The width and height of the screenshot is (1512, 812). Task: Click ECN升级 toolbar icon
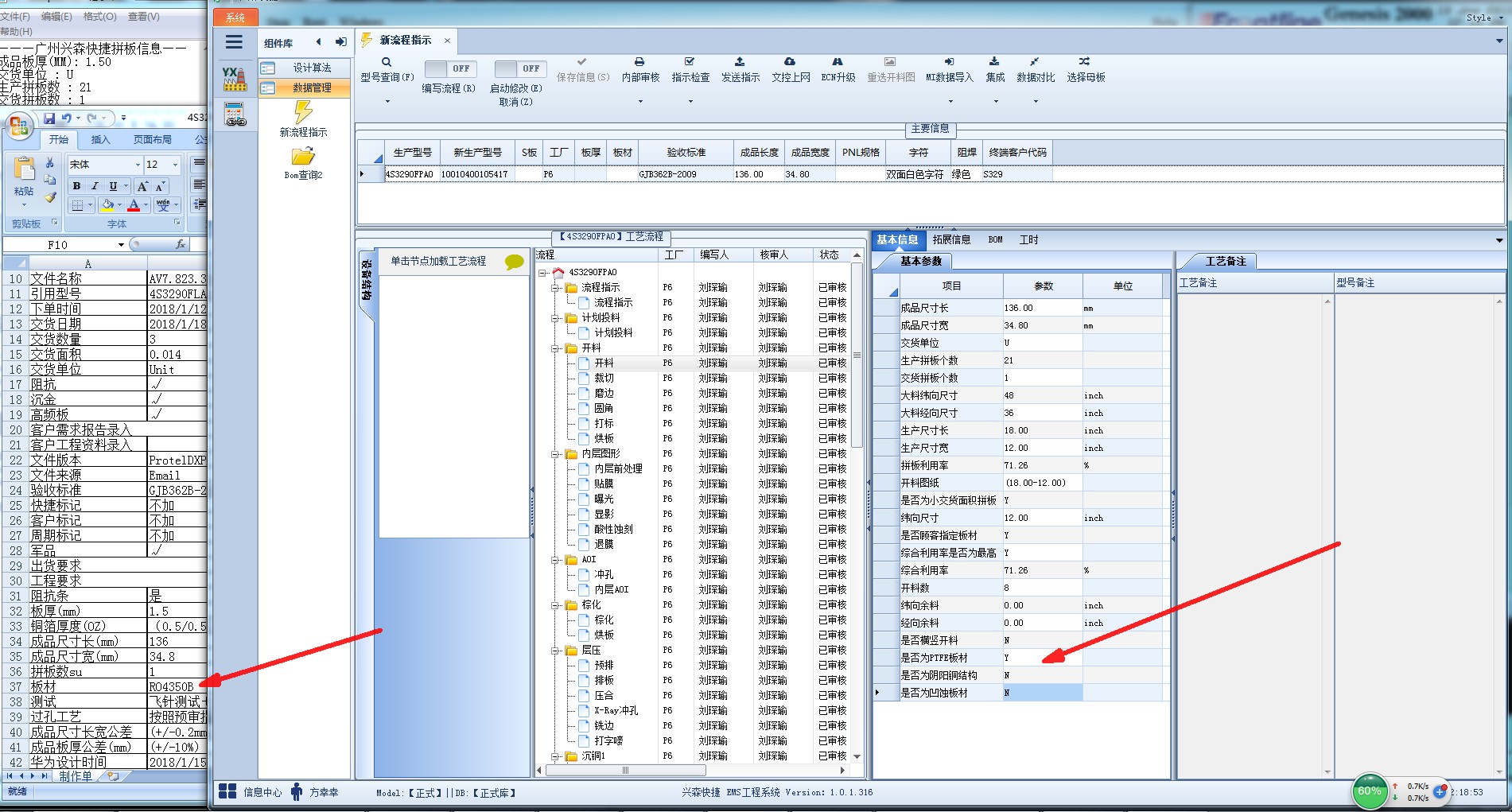(838, 61)
